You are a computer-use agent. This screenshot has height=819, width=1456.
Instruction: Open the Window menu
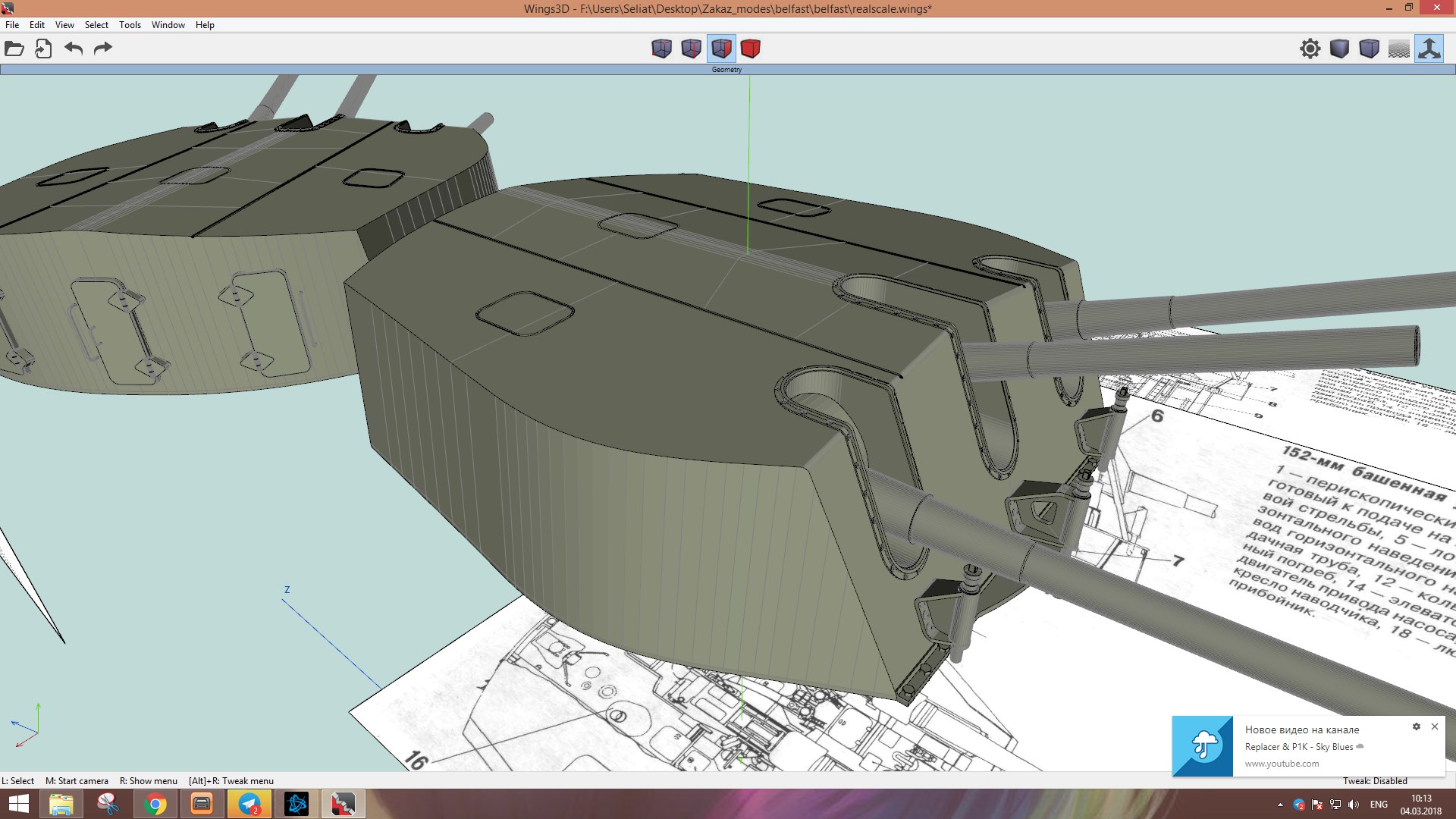click(168, 25)
